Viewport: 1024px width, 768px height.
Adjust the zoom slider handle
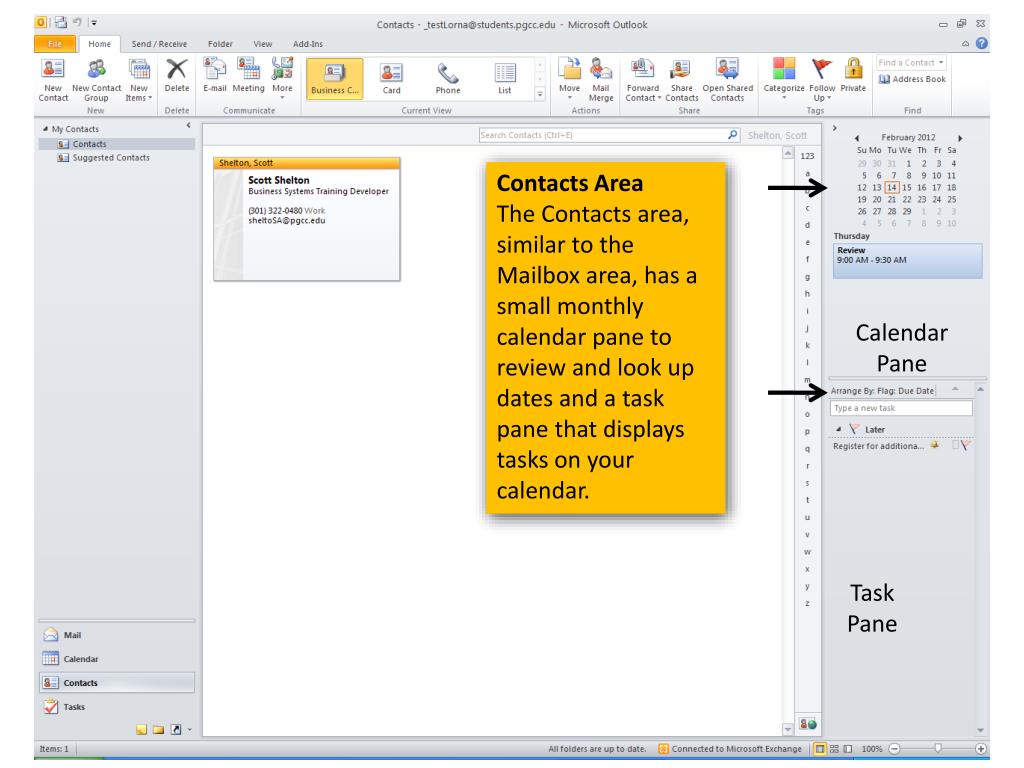(938, 748)
